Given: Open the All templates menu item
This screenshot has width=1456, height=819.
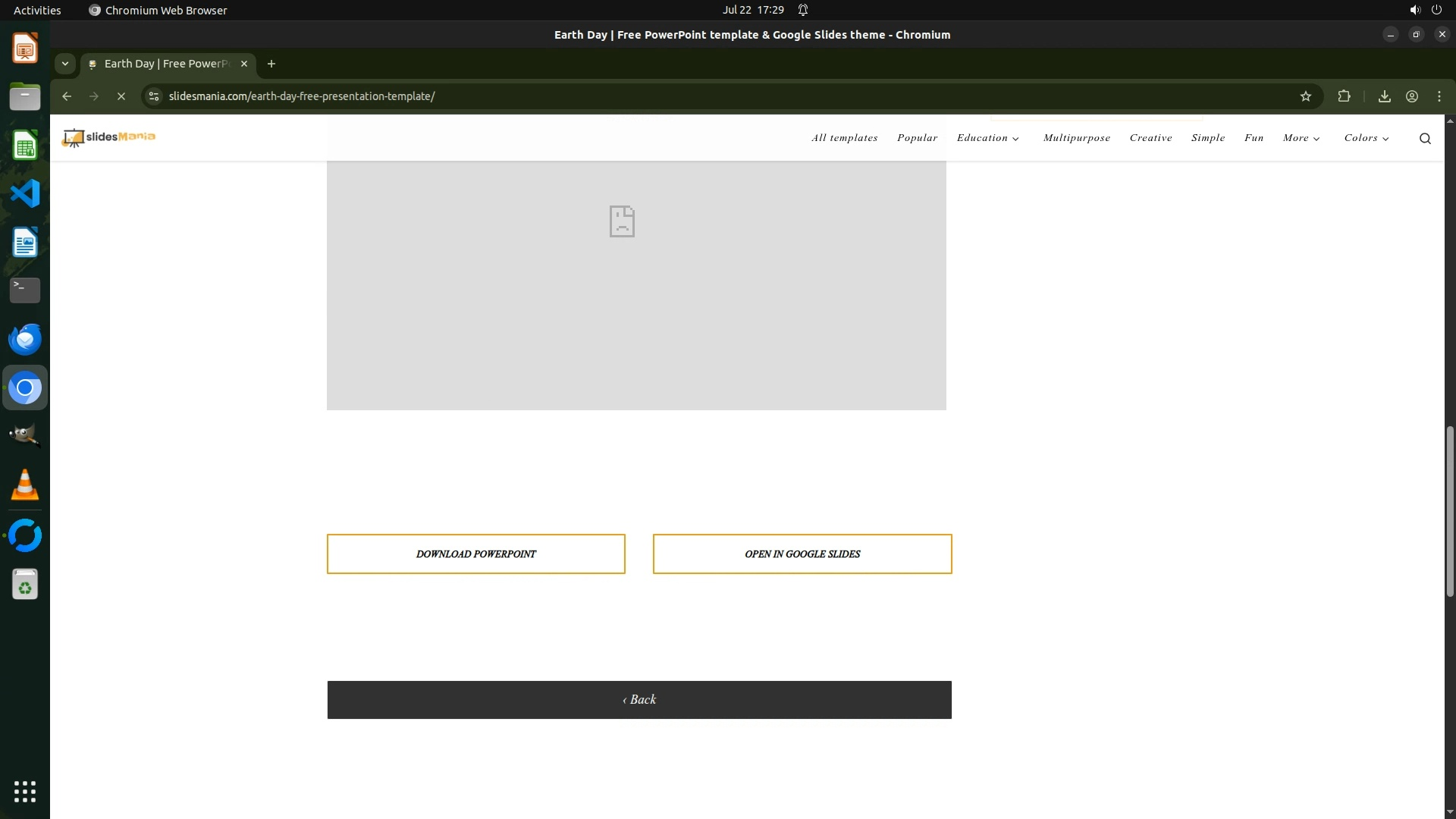Looking at the screenshot, I should [844, 138].
